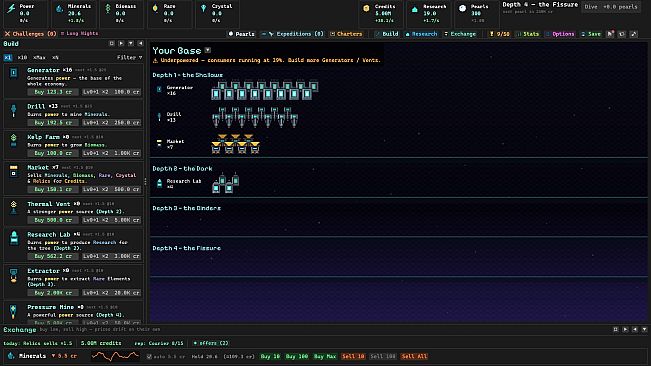Click the Exchange panel pop-out square icon

[616, 329]
